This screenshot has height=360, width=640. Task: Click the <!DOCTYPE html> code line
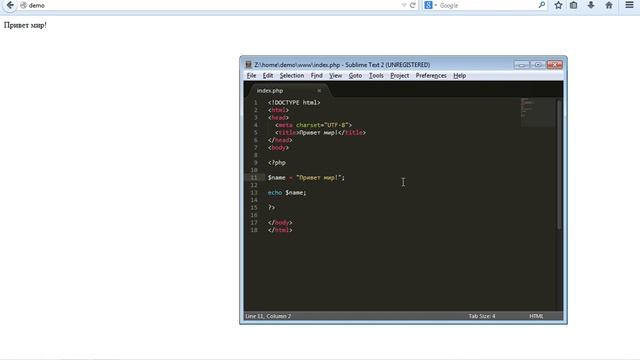coord(294,102)
